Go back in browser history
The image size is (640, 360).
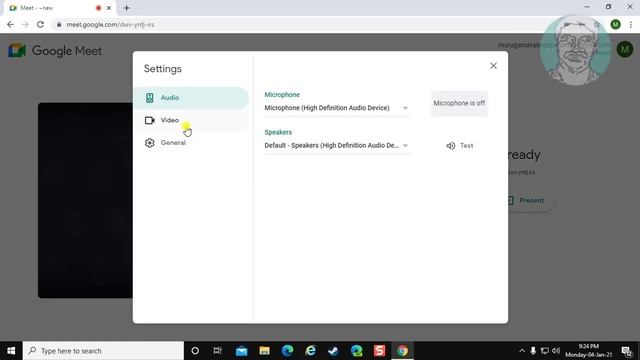[10, 24]
